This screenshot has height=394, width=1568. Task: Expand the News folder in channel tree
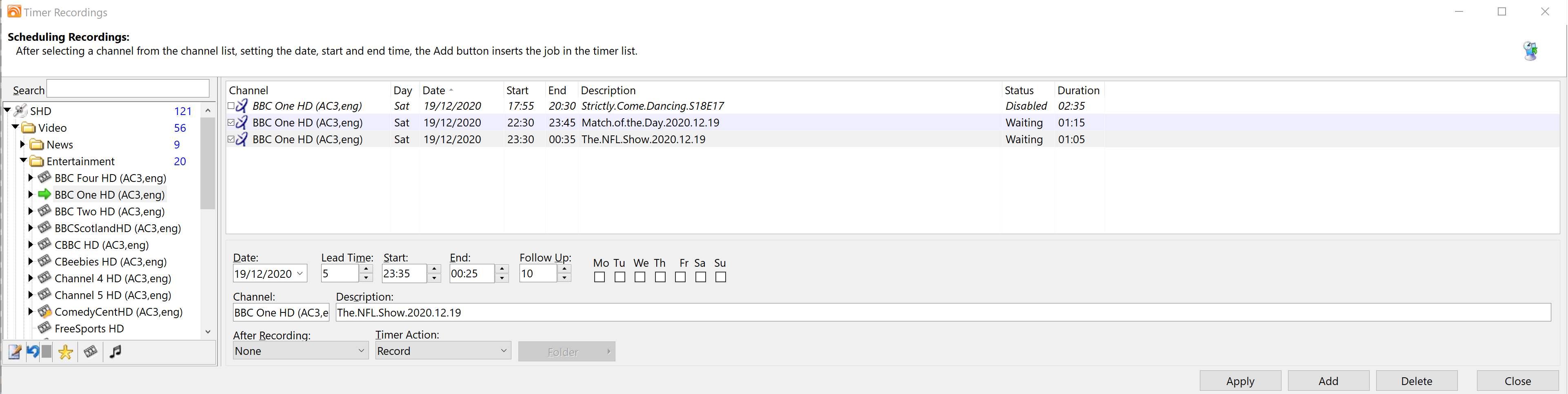[x=22, y=145]
